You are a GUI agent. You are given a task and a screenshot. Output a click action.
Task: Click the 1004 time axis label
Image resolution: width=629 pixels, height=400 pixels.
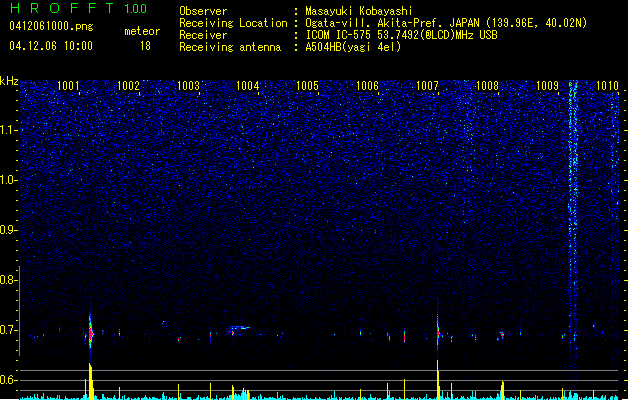(248, 85)
